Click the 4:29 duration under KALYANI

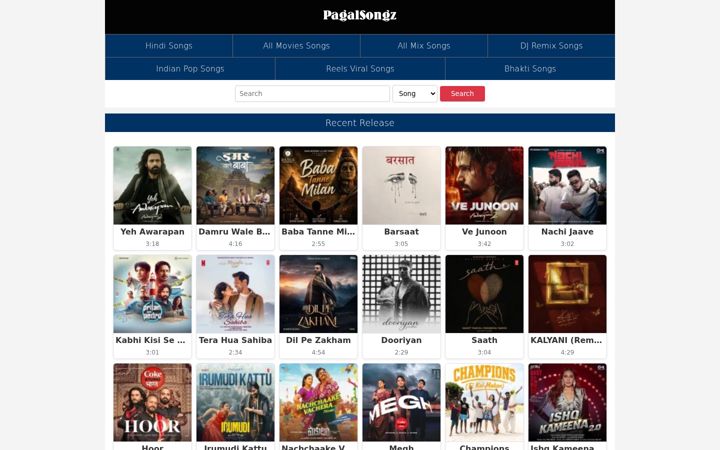[x=567, y=353]
